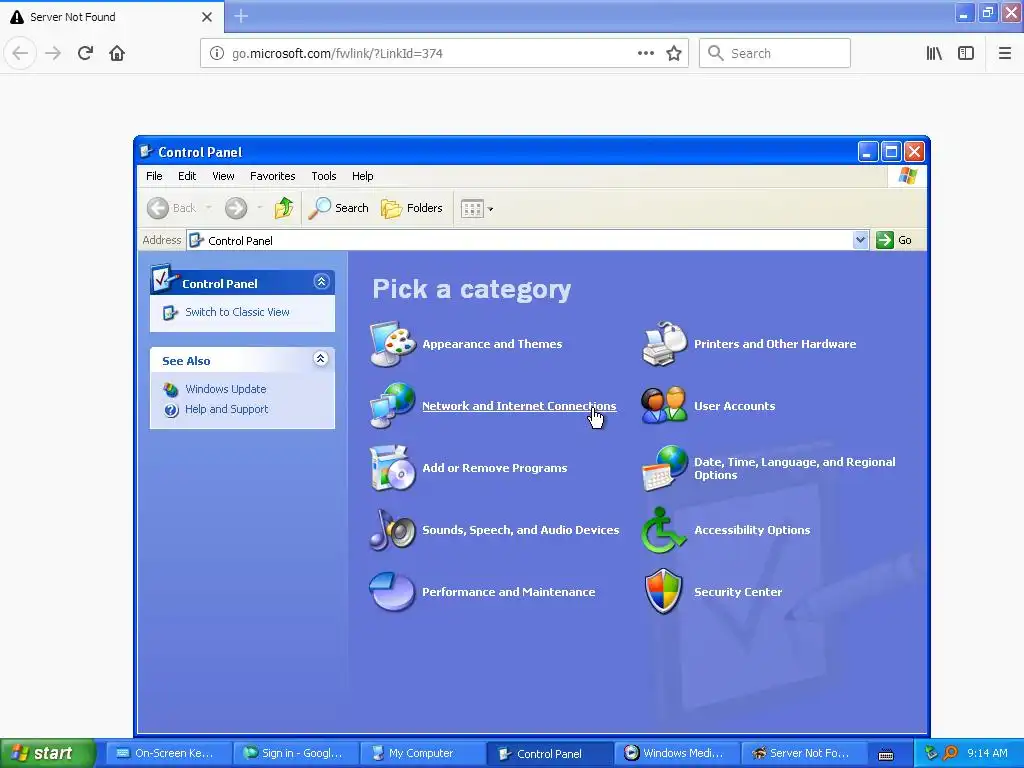Click the browser Home icon

point(117,53)
